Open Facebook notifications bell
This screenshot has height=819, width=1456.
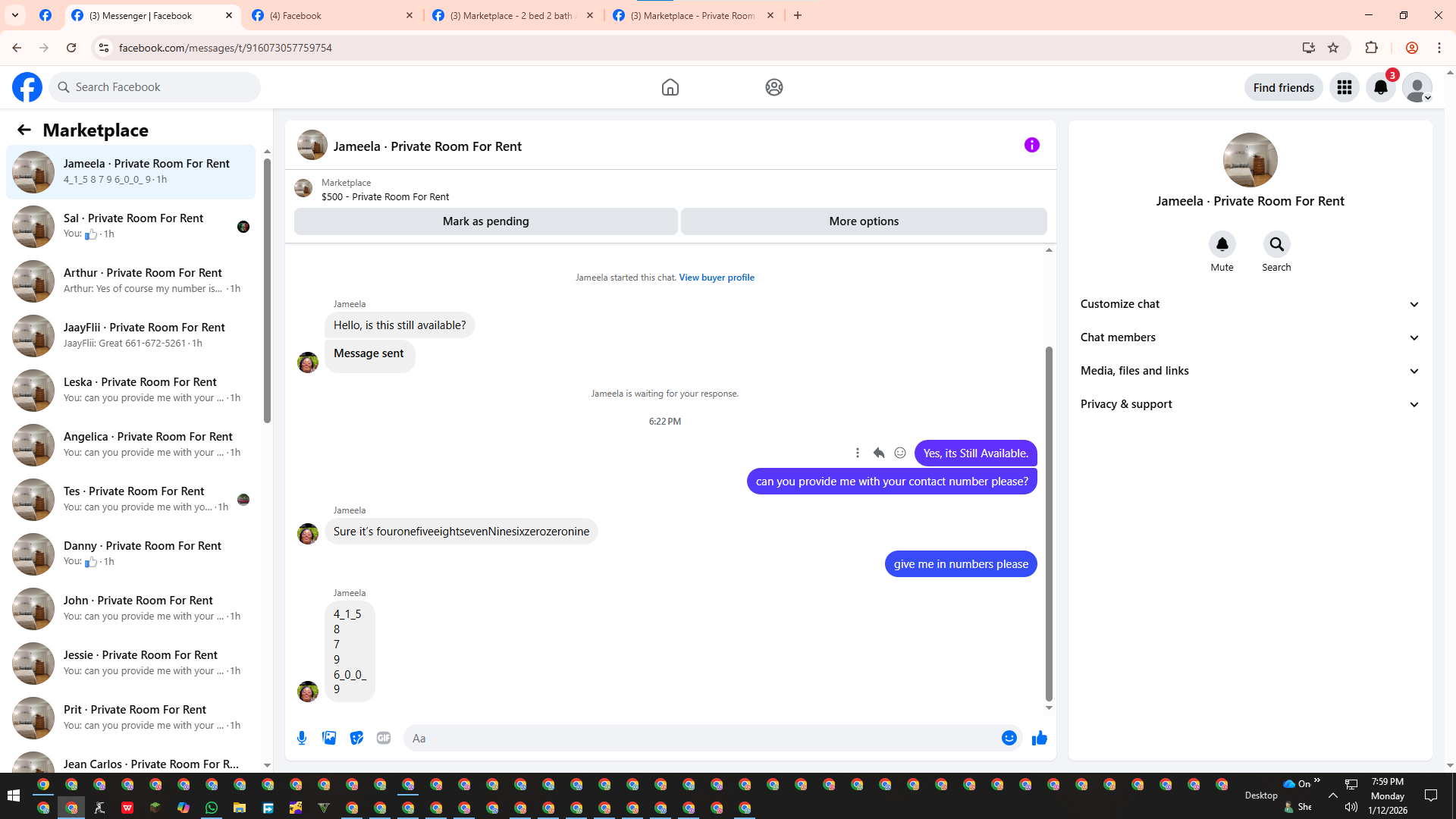(x=1380, y=87)
